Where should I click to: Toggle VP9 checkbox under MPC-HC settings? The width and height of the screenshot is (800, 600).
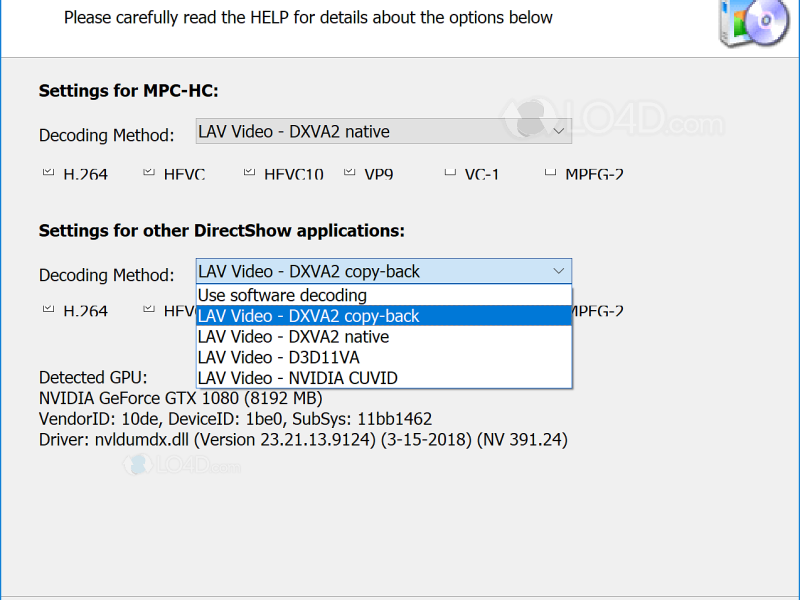(x=349, y=172)
